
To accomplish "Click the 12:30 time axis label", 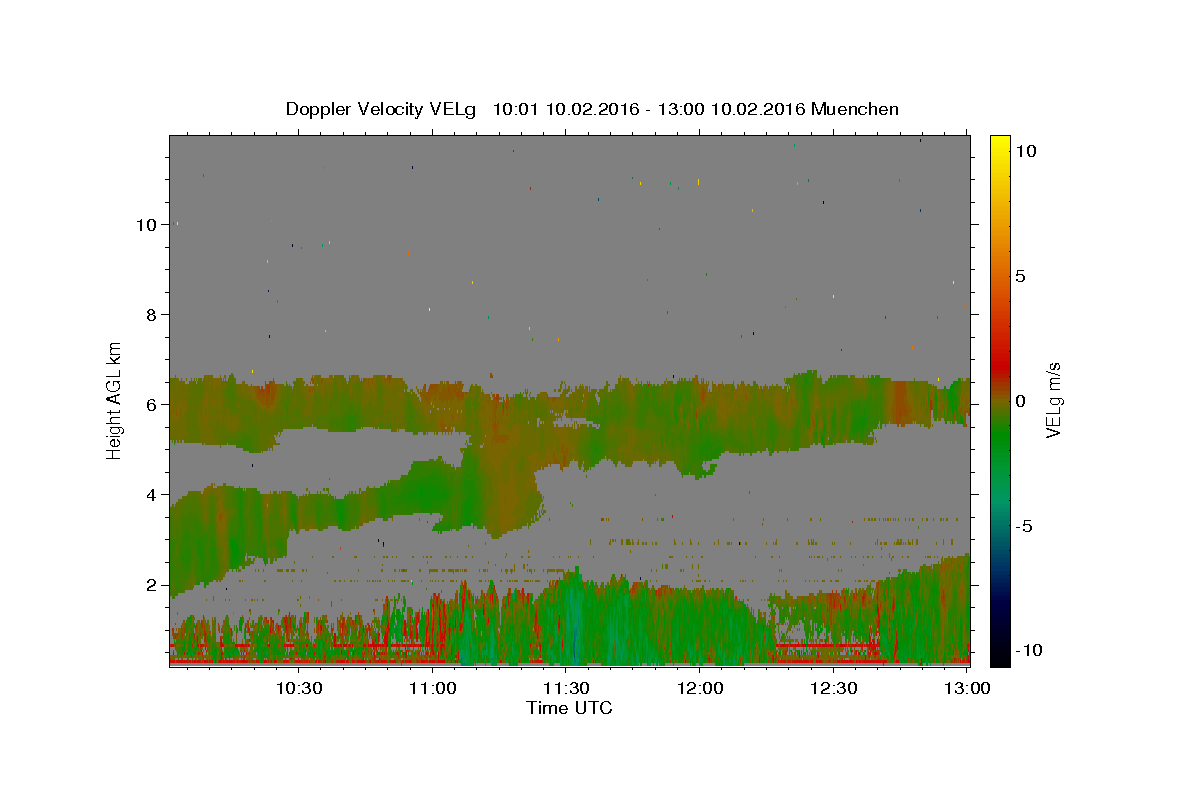I will point(834,688).
